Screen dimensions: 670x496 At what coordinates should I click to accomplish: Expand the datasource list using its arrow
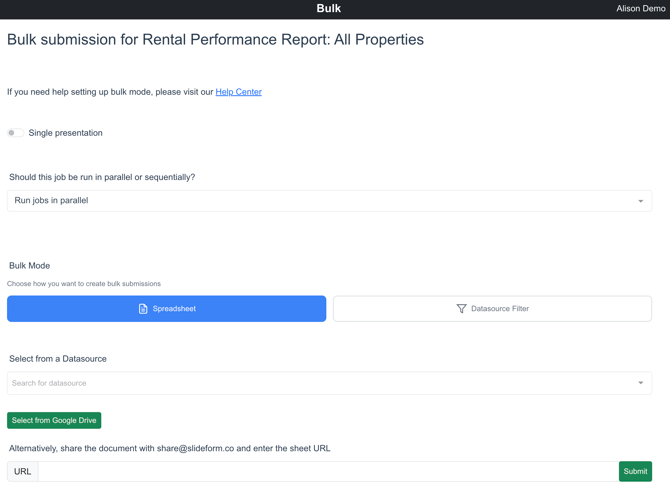641,383
